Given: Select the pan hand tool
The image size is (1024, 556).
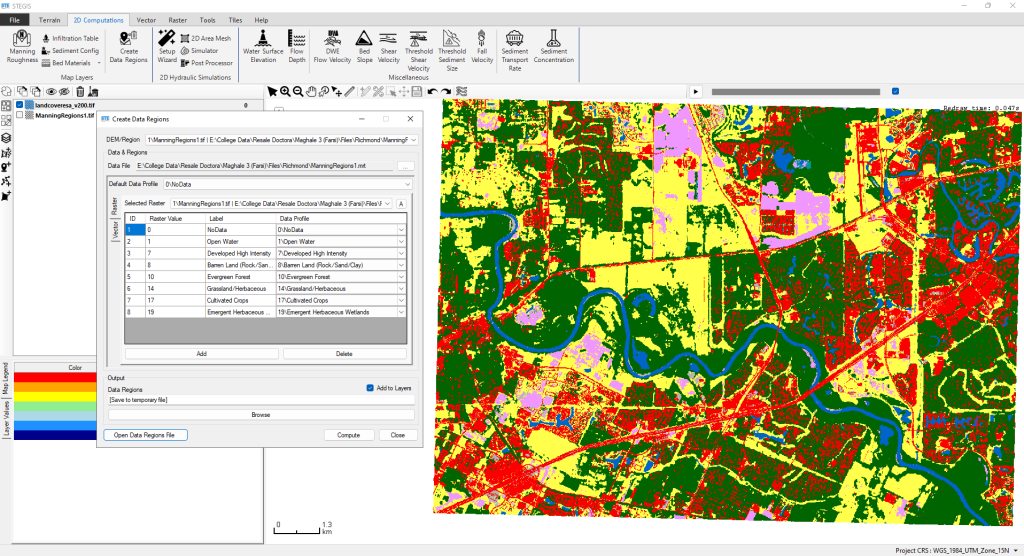Looking at the screenshot, I should pyautogui.click(x=311, y=92).
